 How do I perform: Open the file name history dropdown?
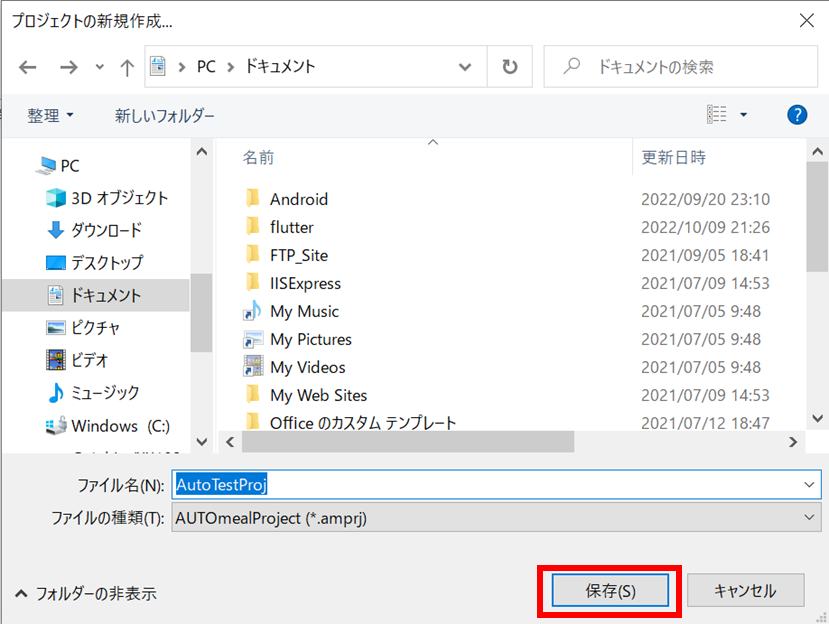pyautogui.click(x=809, y=484)
